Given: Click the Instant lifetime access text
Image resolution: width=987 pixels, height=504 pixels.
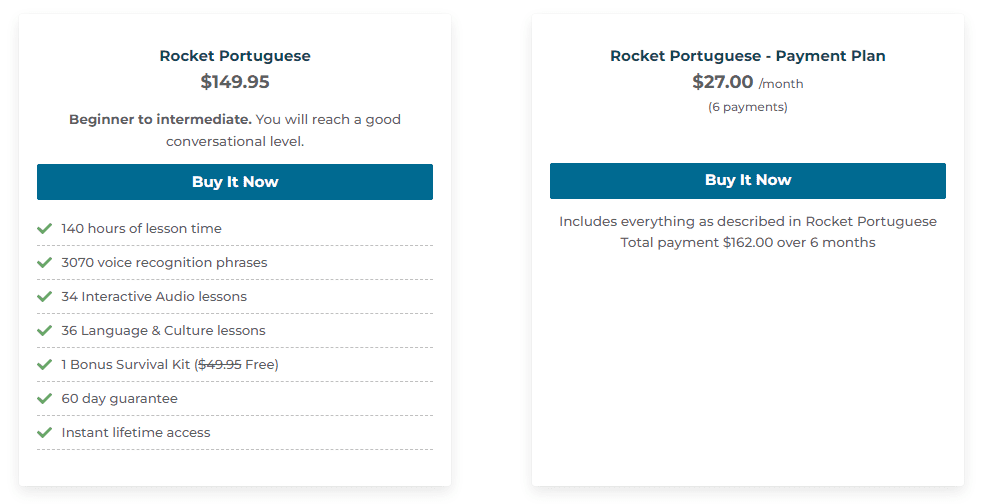Looking at the screenshot, I should coord(136,433).
